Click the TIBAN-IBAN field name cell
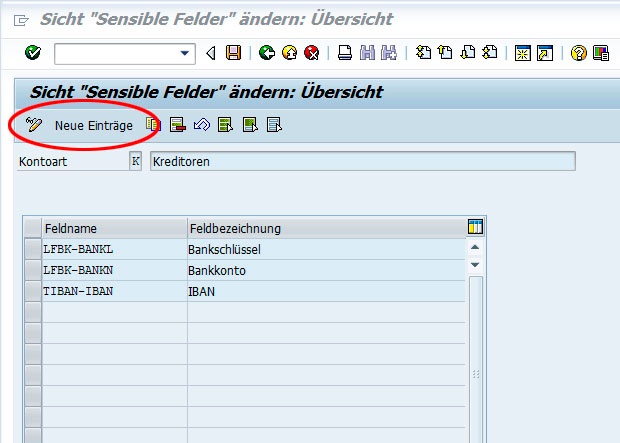Image resolution: width=620 pixels, height=443 pixels. click(x=114, y=291)
